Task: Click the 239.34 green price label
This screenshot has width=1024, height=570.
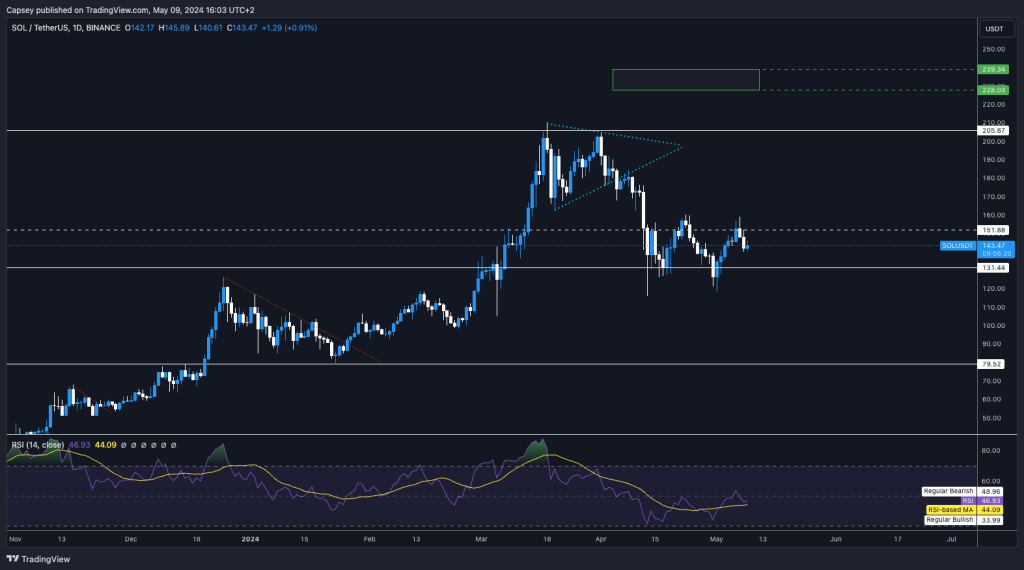Action: pyautogui.click(x=993, y=70)
